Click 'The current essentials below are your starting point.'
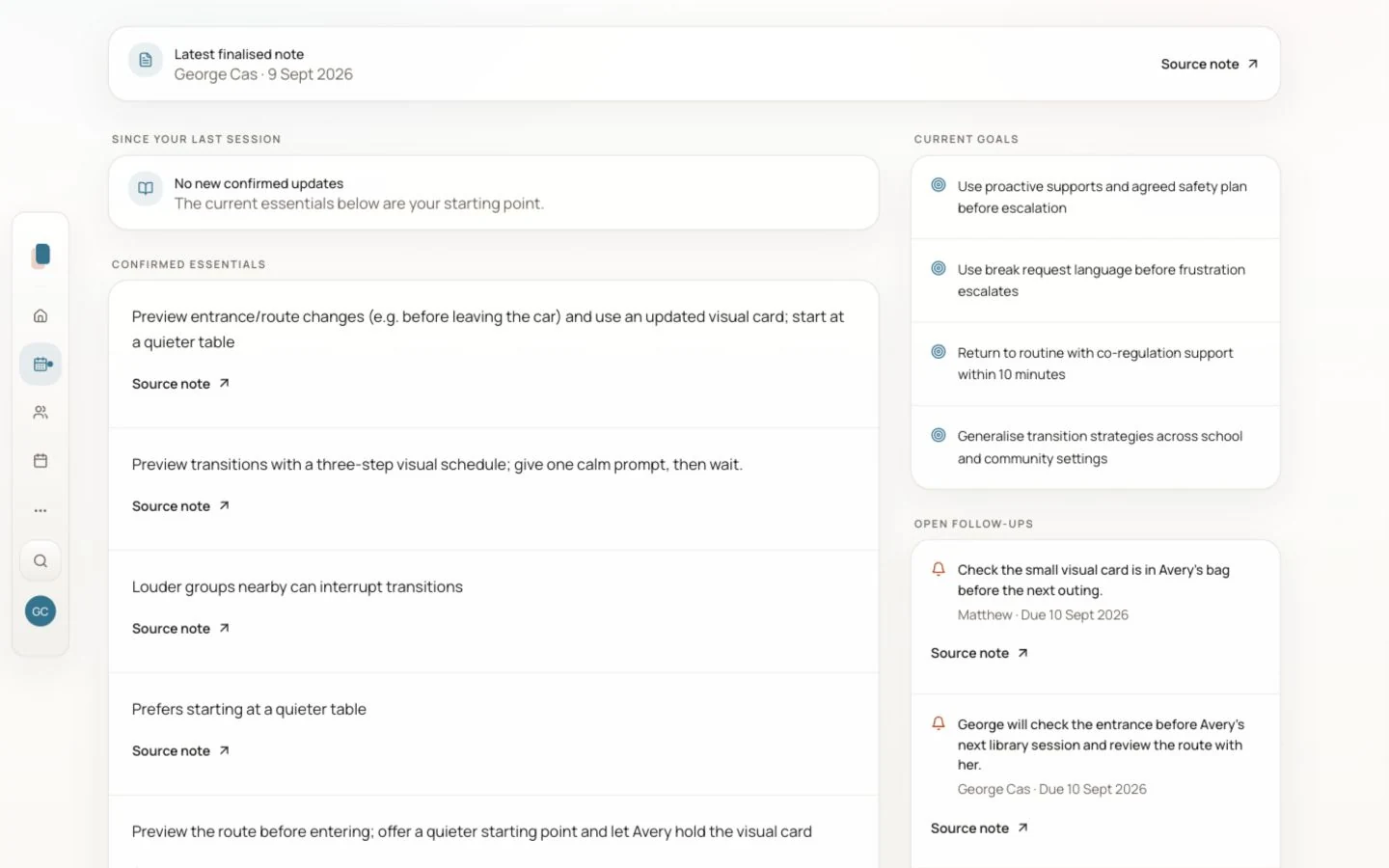 click(359, 203)
